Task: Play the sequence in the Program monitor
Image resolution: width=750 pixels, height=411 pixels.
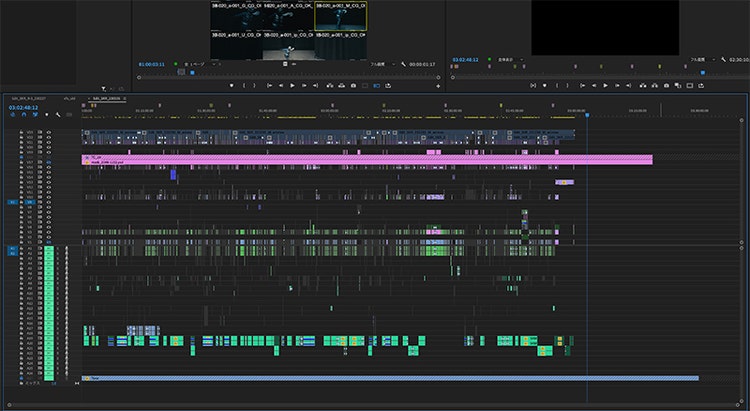Action: (x=605, y=86)
